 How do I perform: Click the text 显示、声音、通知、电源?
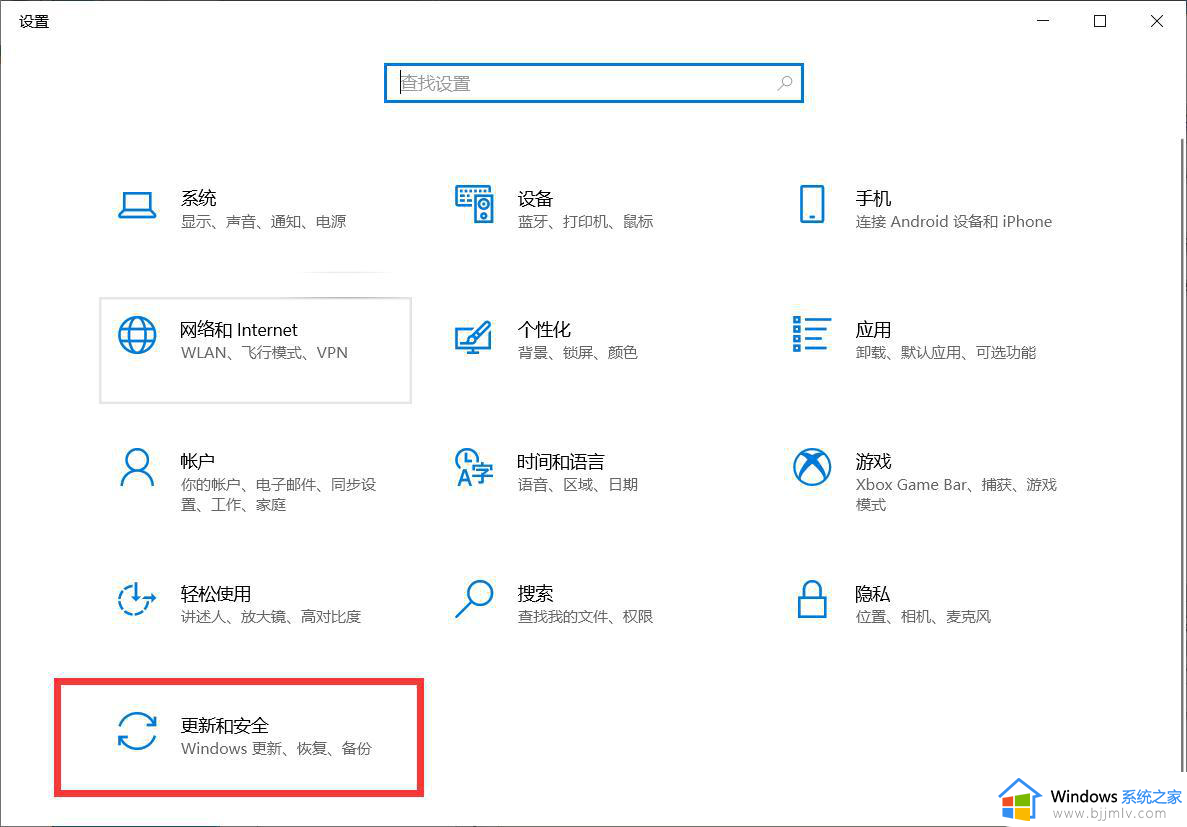263,221
